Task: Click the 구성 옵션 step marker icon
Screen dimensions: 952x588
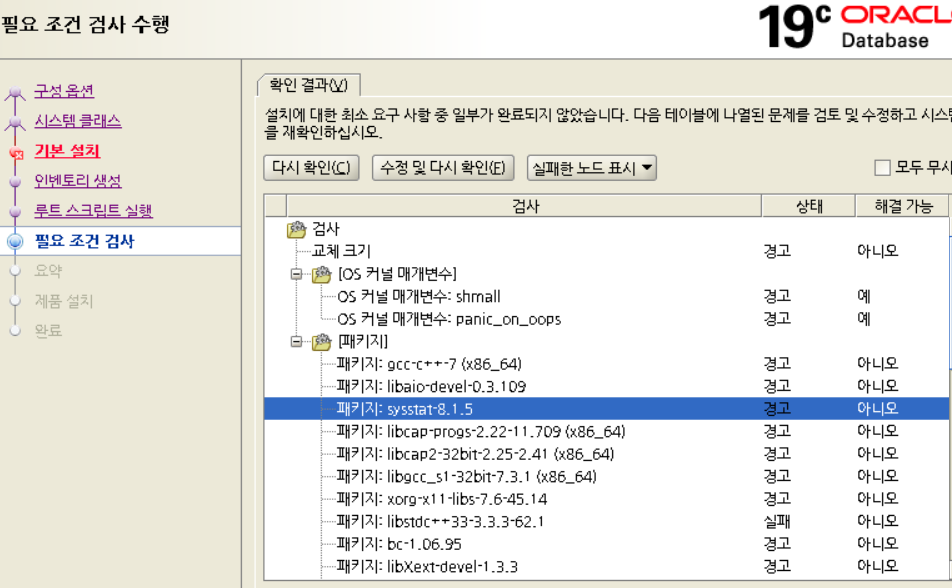Action: click(15, 93)
